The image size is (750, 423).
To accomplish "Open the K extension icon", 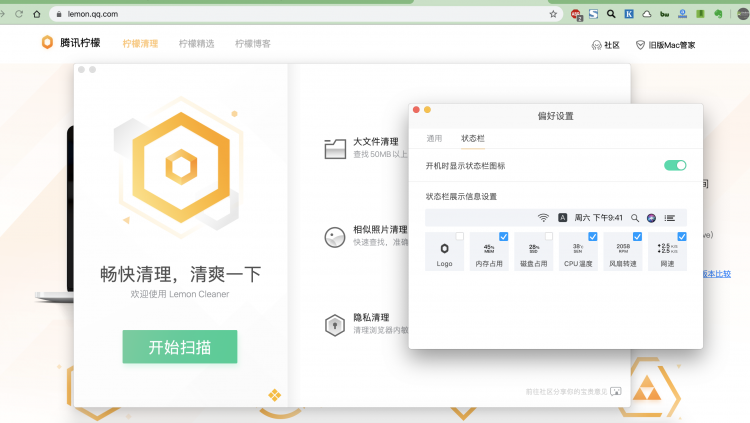I will [x=629, y=14].
